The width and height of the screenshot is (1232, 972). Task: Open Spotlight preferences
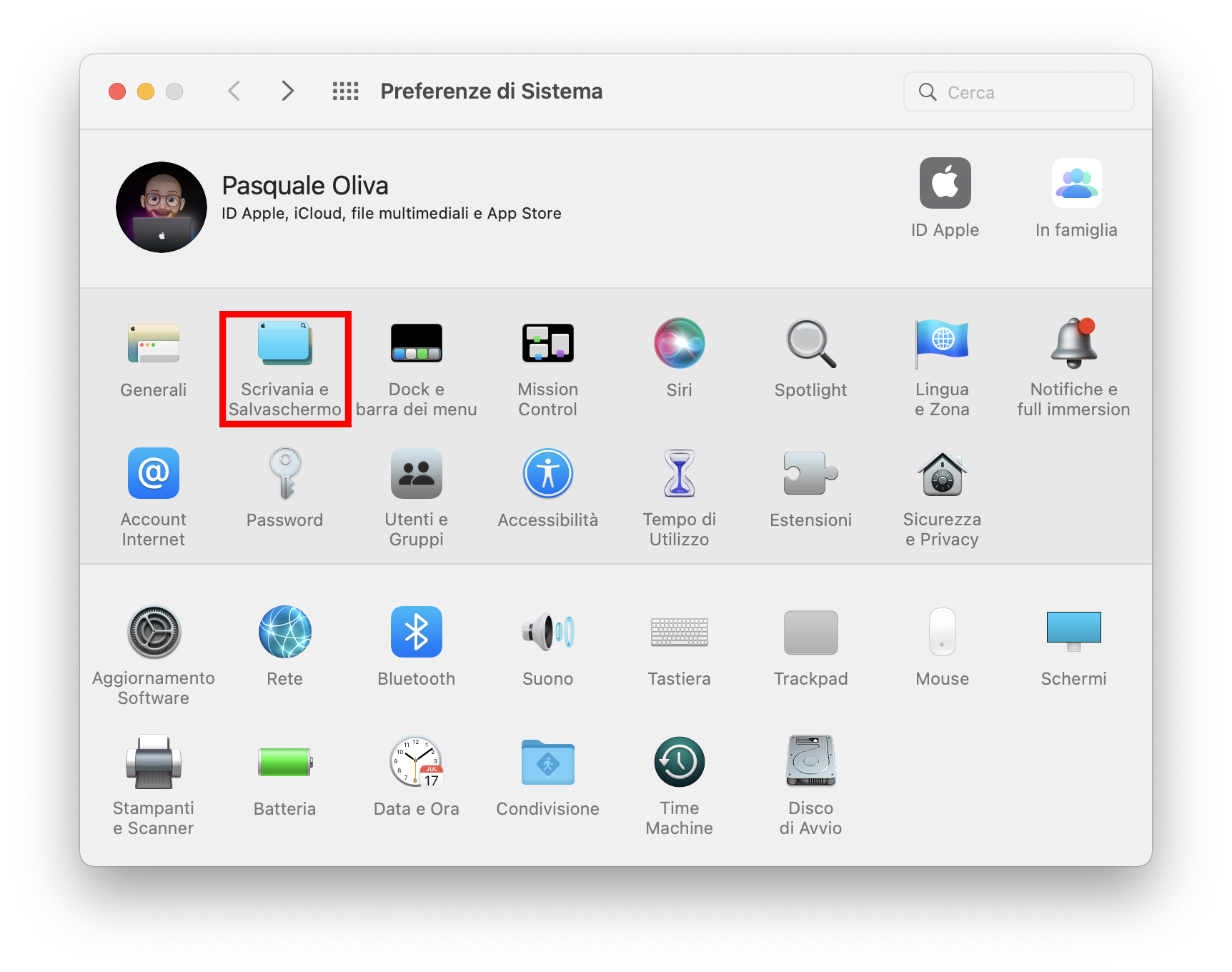pos(810,344)
